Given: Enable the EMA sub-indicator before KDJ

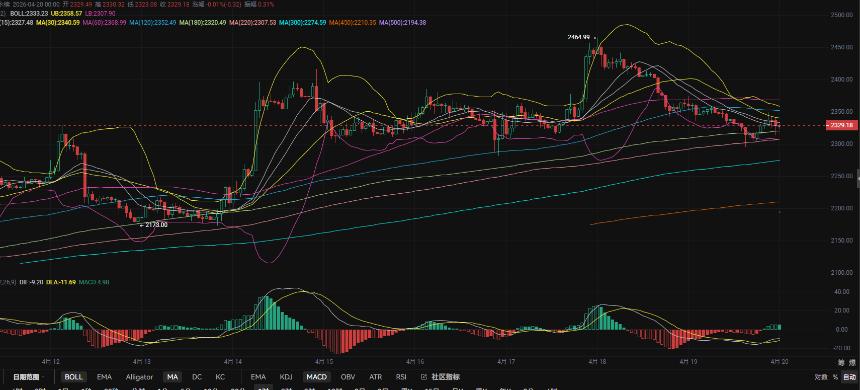Looking at the screenshot, I should [258, 377].
